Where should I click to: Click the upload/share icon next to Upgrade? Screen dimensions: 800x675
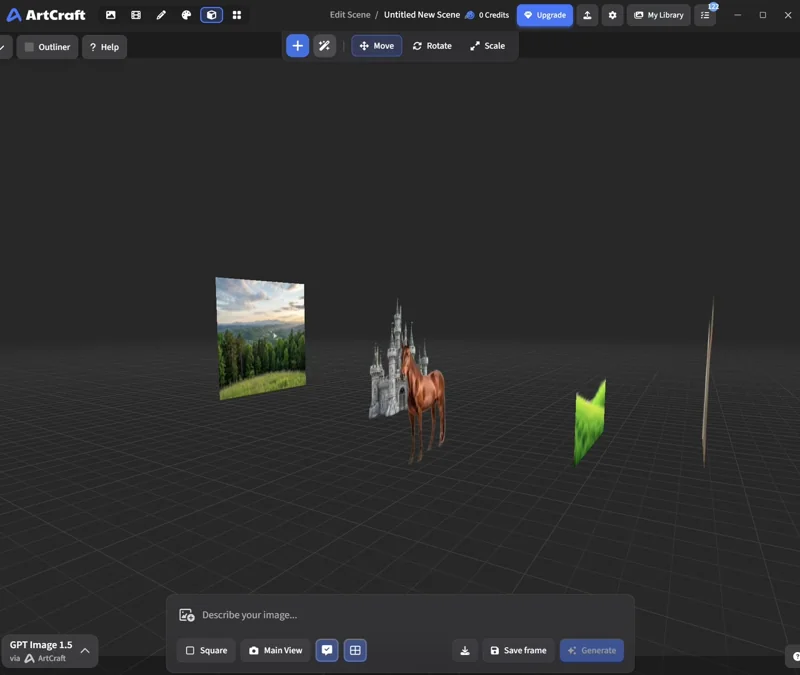[587, 15]
